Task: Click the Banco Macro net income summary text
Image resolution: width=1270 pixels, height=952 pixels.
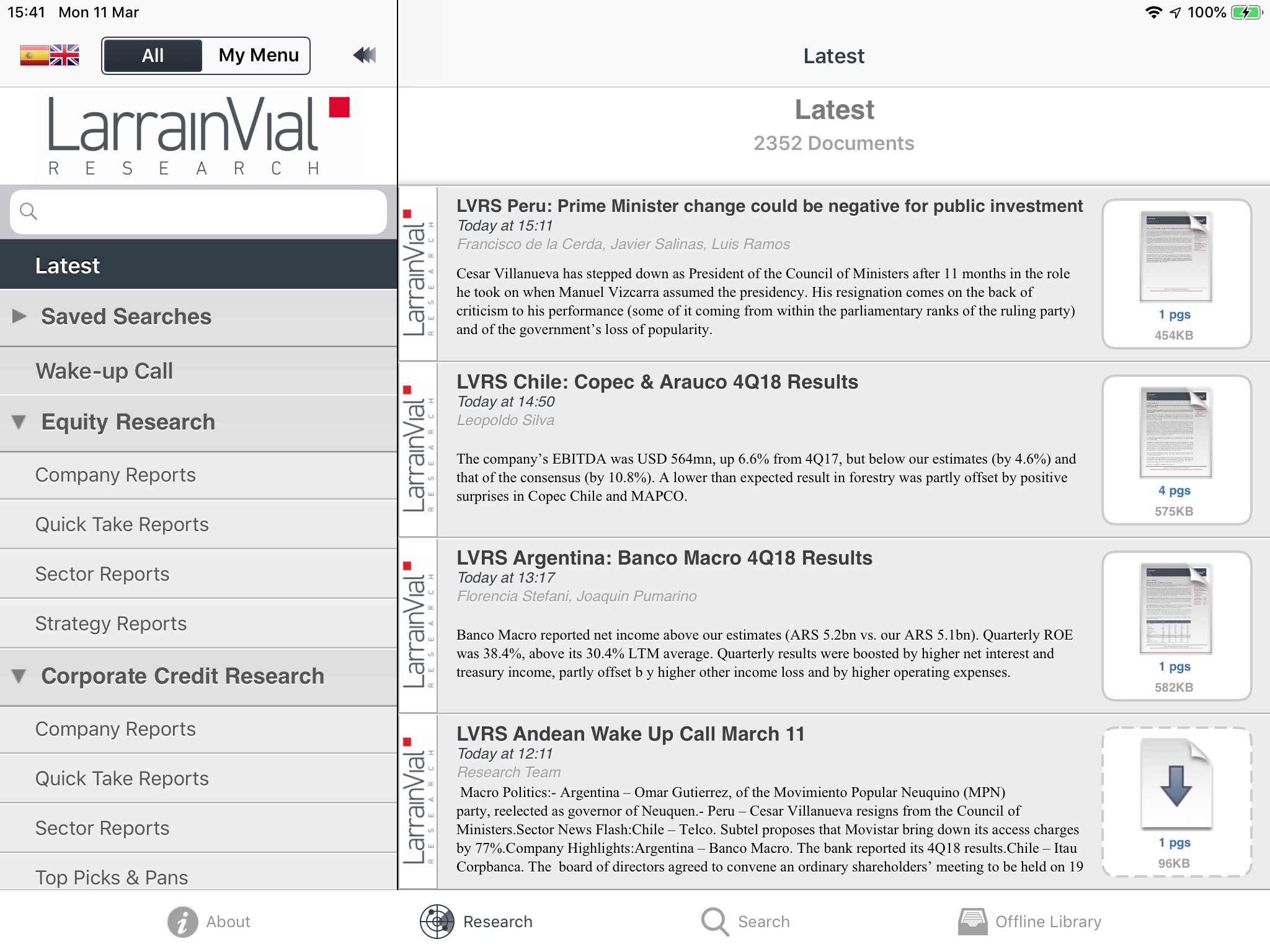Action: 765,653
